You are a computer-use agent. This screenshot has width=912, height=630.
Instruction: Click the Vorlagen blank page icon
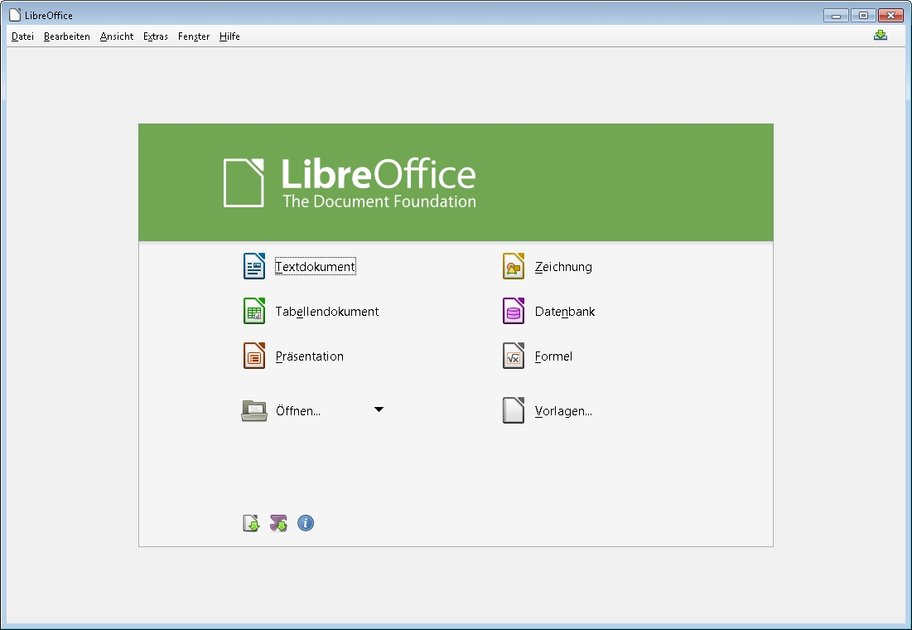(514, 410)
